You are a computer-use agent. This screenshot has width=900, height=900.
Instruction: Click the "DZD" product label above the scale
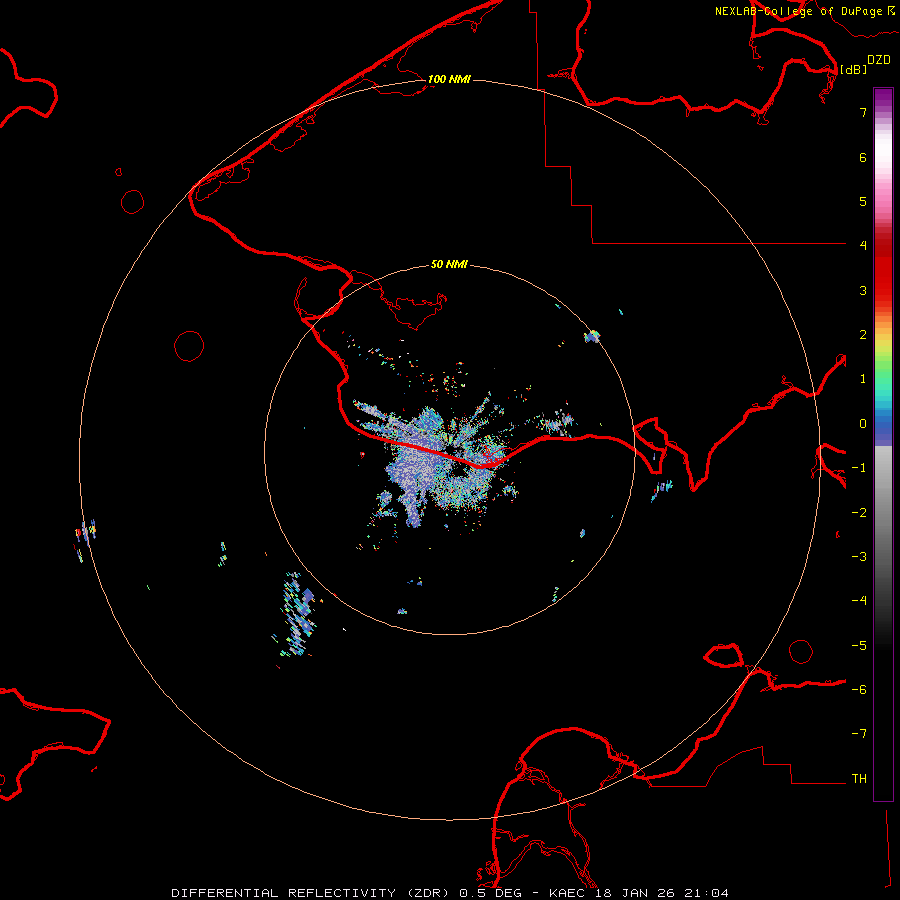879,60
